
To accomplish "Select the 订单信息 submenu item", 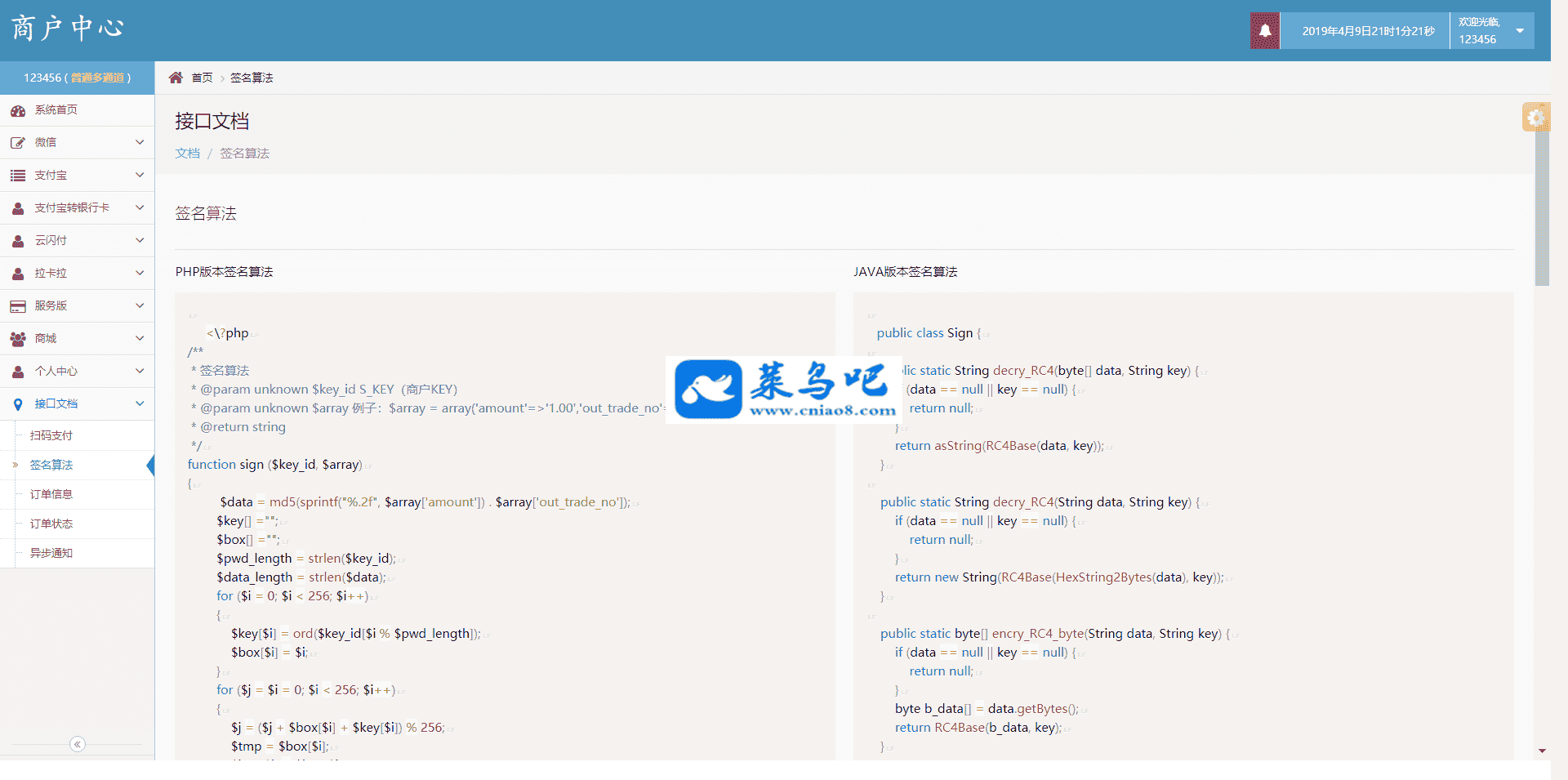I will click(51, 494).
